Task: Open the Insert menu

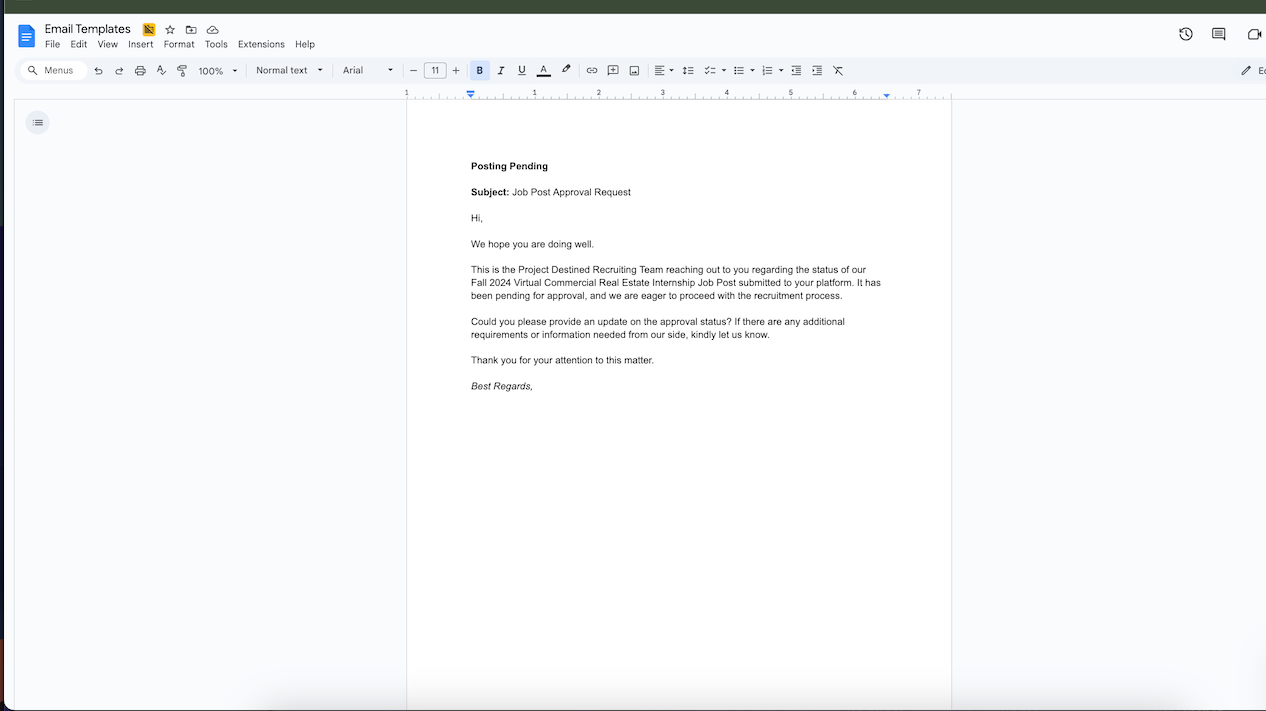Action: 141,44
